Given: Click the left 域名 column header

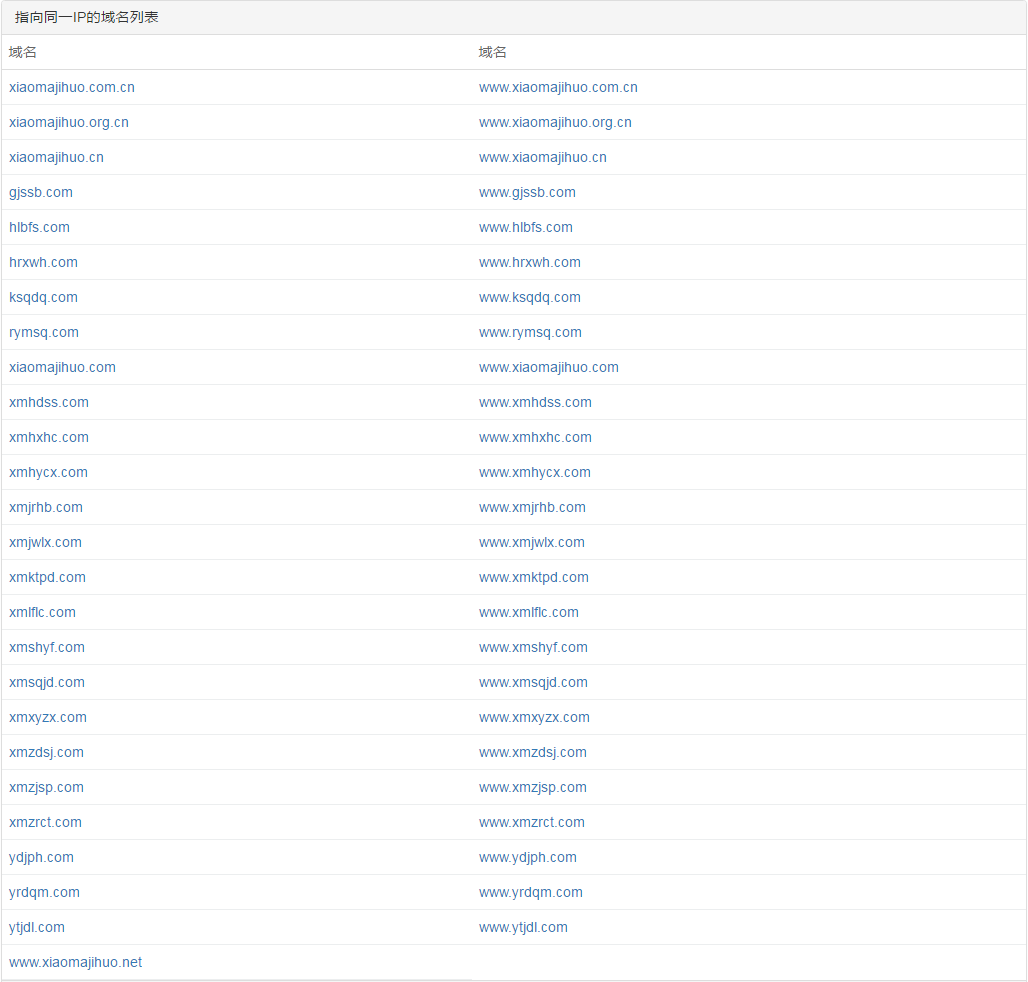Looking at the screenshot, I should pos(23,52).
